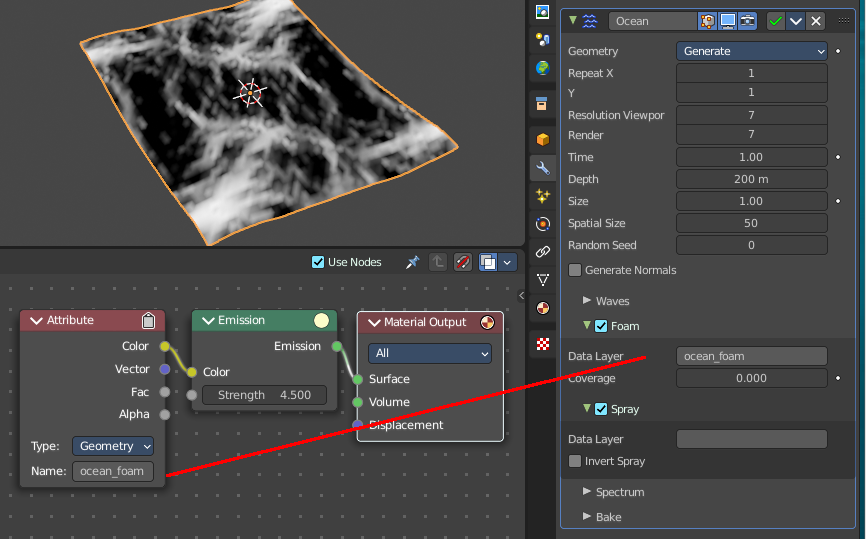Click the Ocean modifier wave icon
Image resolution: width=866 pixels, height=539 pixels.
pyautogui.click(x=590, y=21)
